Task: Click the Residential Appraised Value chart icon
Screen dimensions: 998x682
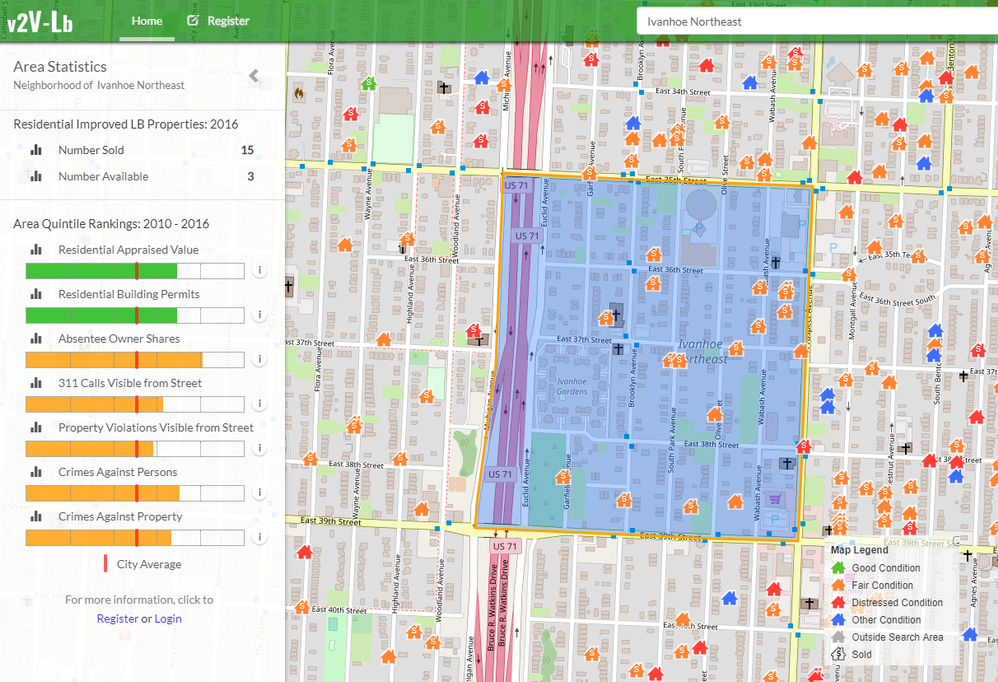Action: pyautogui.click(x=36, y=249)
